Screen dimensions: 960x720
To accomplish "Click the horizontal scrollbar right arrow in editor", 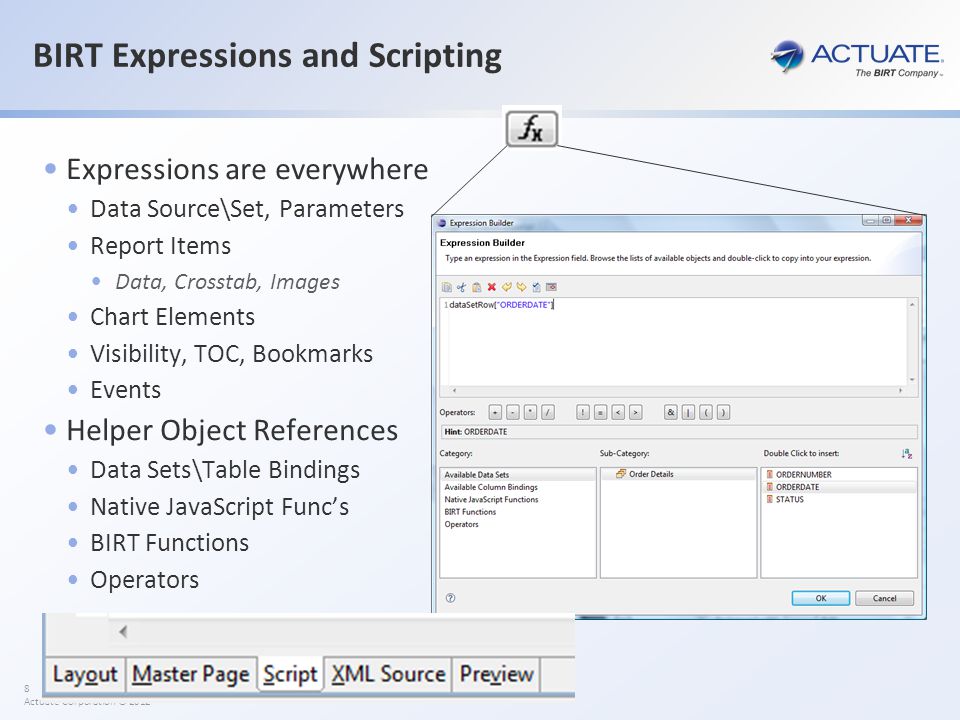I will pos(900,390).
